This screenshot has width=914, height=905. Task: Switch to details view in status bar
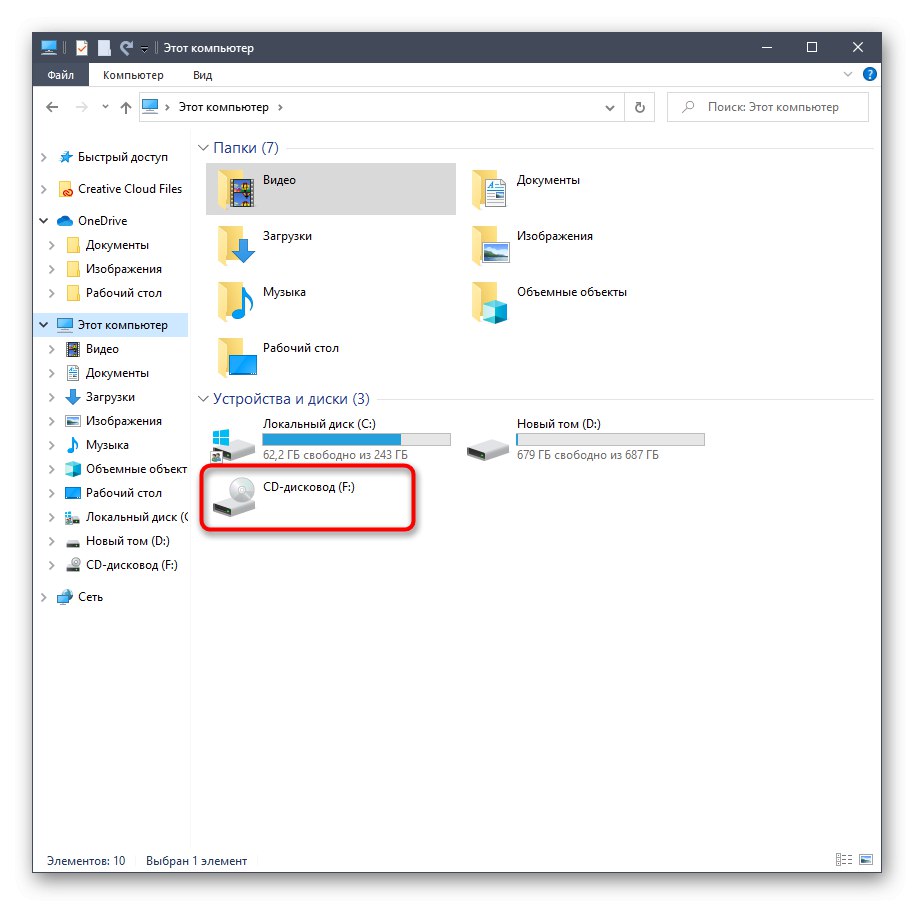(x=843, y=860)
